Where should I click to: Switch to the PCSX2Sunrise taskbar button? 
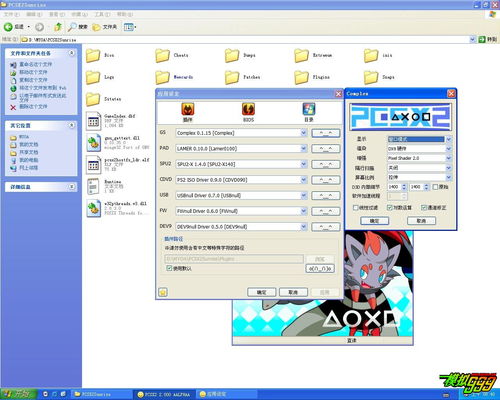[102, 394]
